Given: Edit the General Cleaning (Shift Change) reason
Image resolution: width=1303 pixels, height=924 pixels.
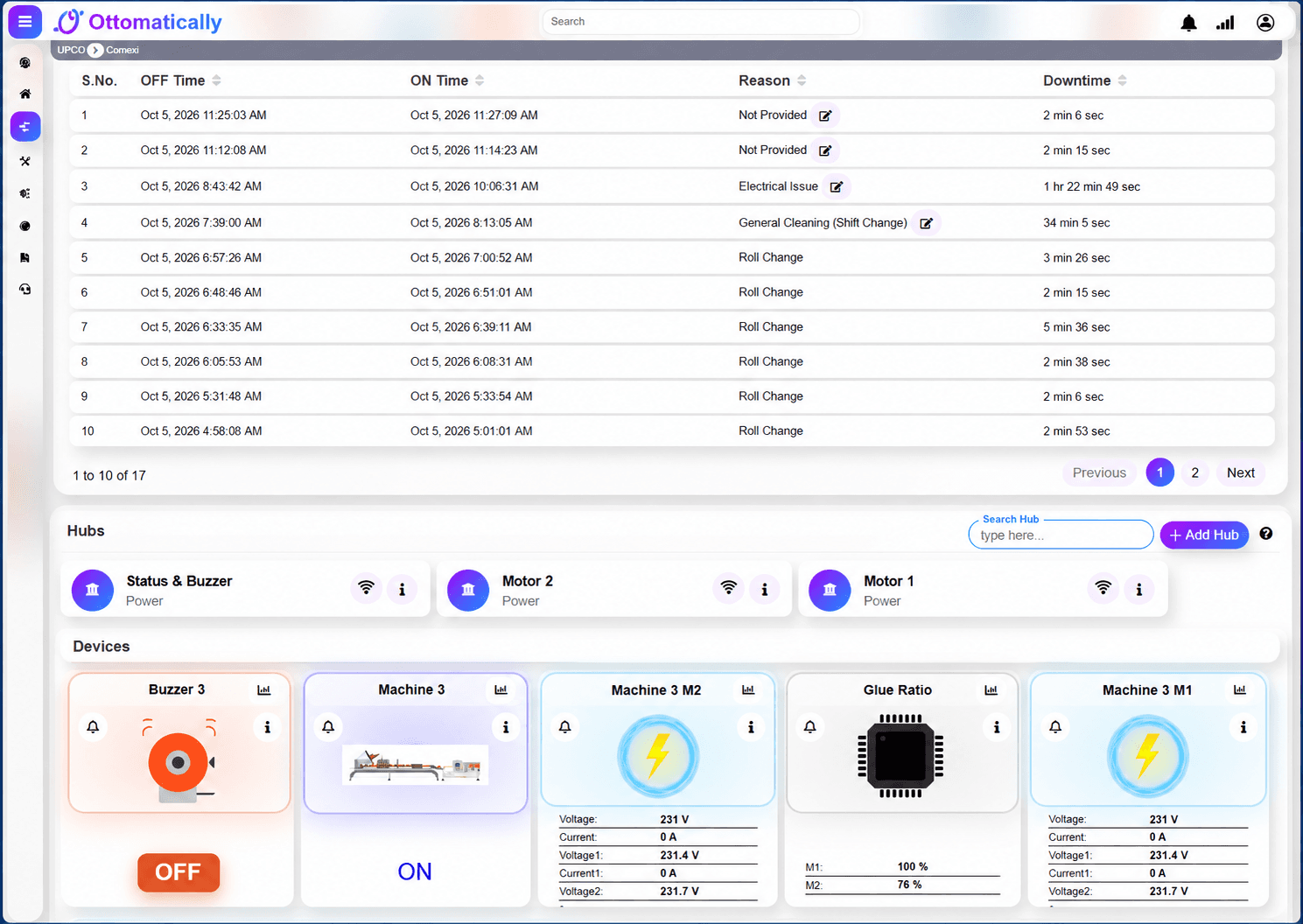Looking at the screenshot, I should click(x=926, y=223).
